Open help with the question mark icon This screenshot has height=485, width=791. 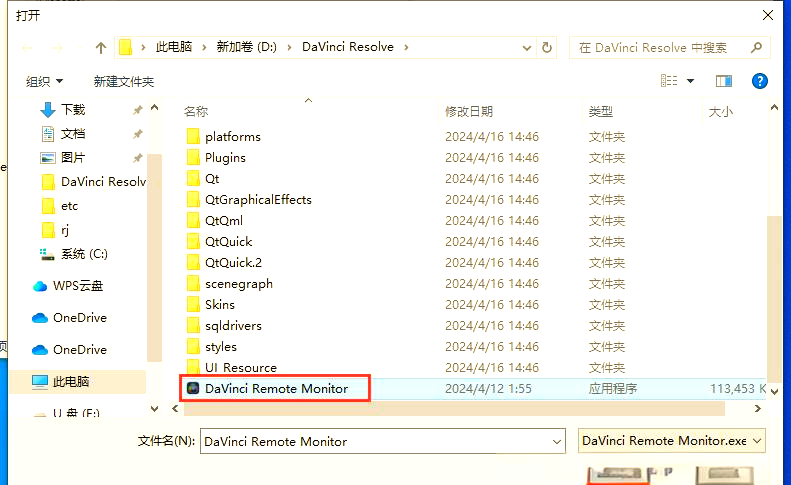759,81
